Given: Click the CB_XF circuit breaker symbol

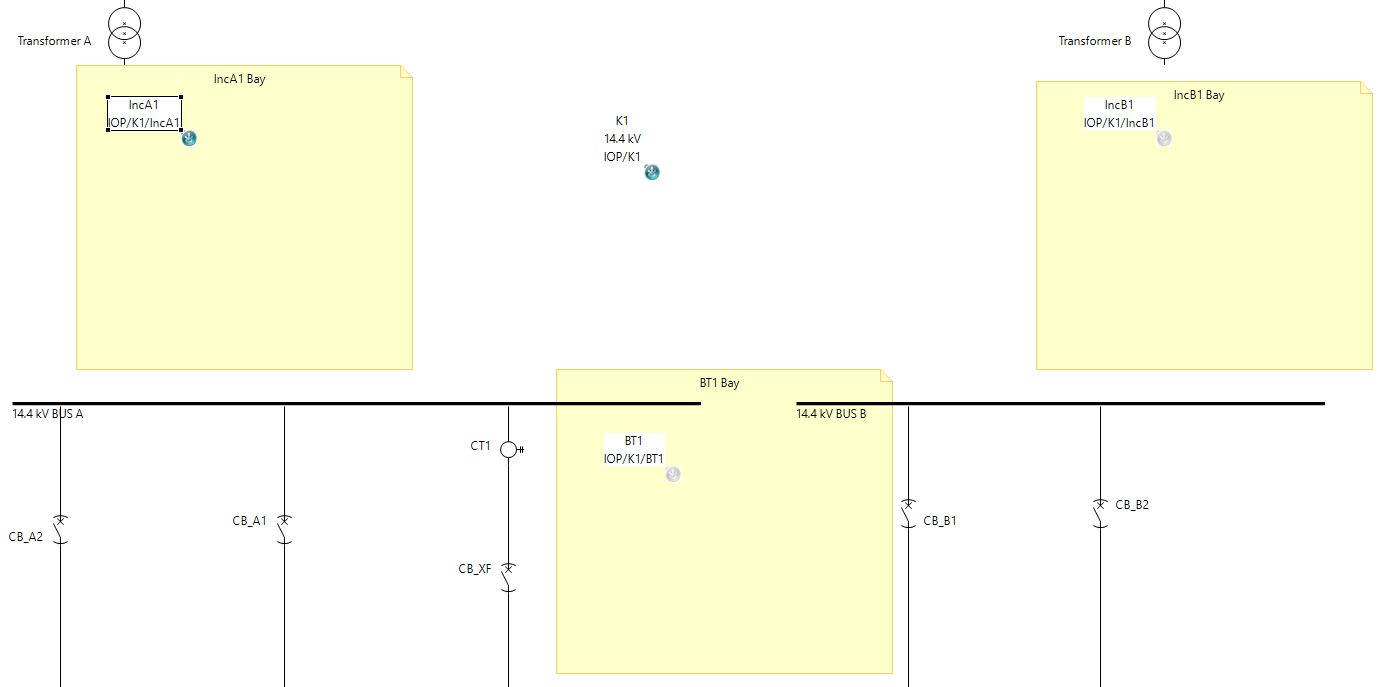Looking at the screenshot, I should click(x=508, y=576).
